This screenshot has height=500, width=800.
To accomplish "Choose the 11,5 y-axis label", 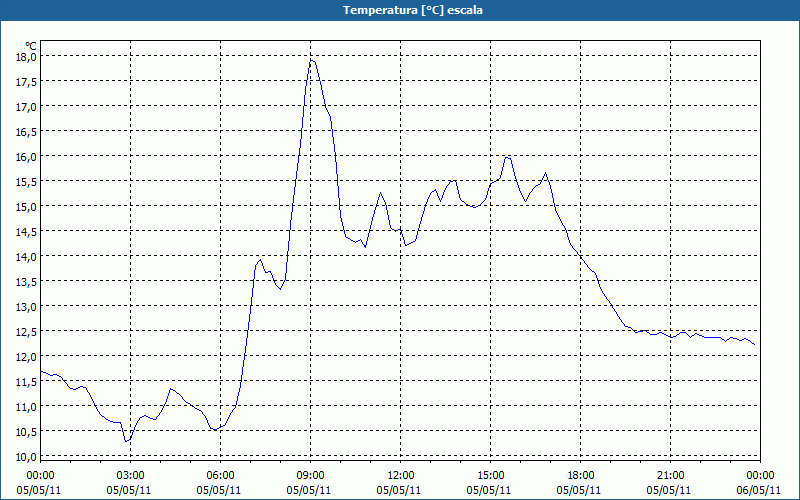I will pos(27,382).
